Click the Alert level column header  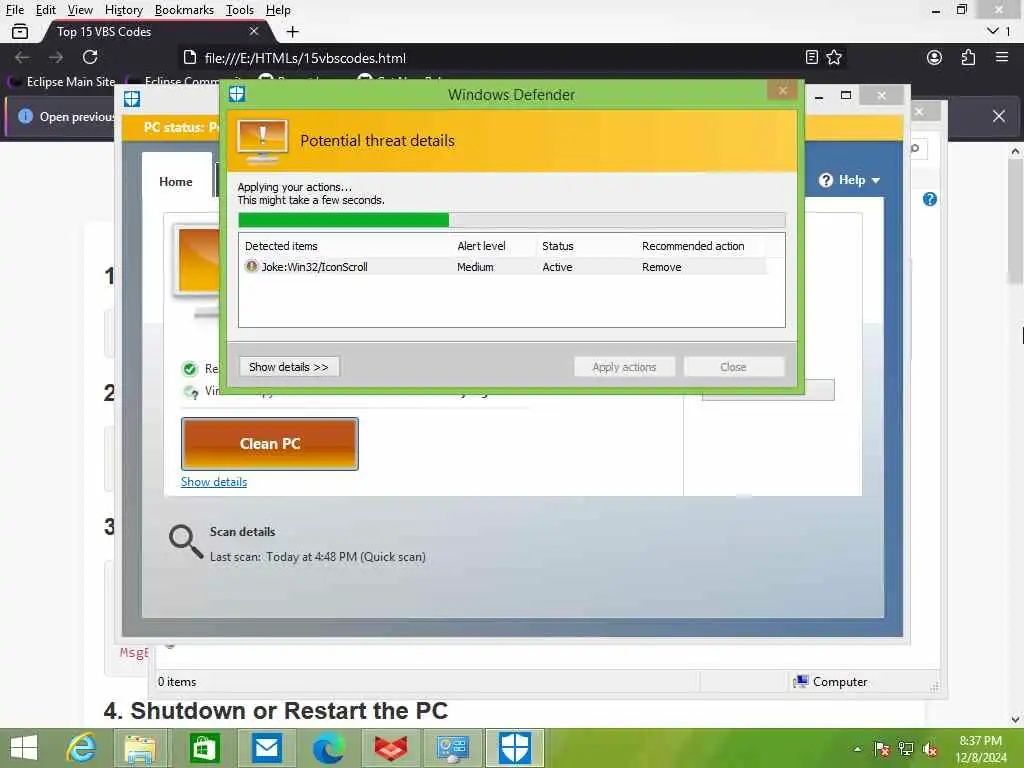pyautogui.click(x=481, y=246)
